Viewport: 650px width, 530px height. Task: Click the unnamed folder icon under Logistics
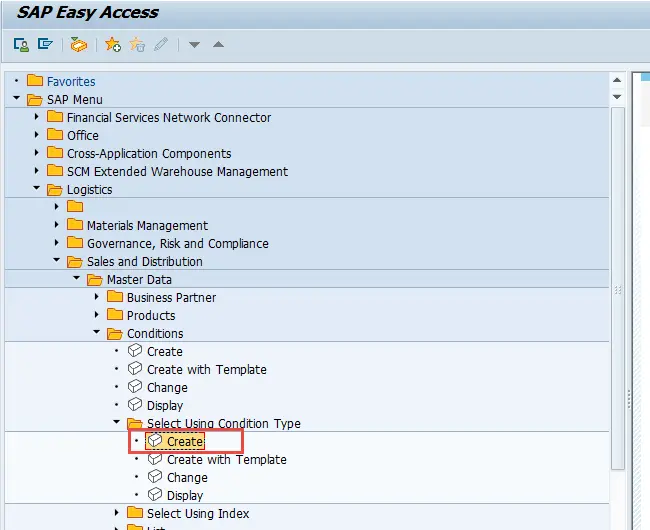[75, 206]
